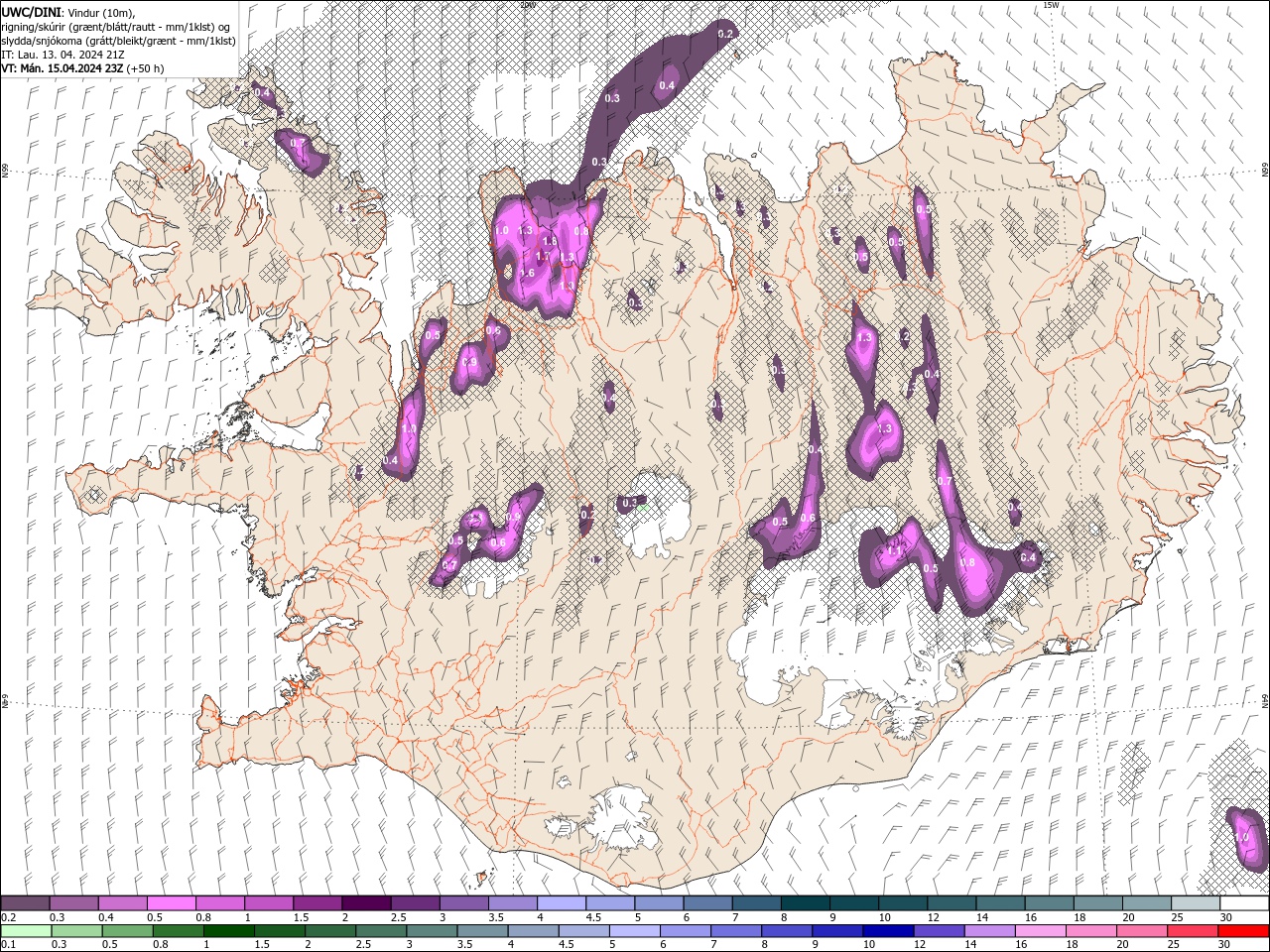Viewport: 1270px width, 952px height.
Task: Click the palest green 0.1 rain legend swatch
Action: click(x=25, y=931)
